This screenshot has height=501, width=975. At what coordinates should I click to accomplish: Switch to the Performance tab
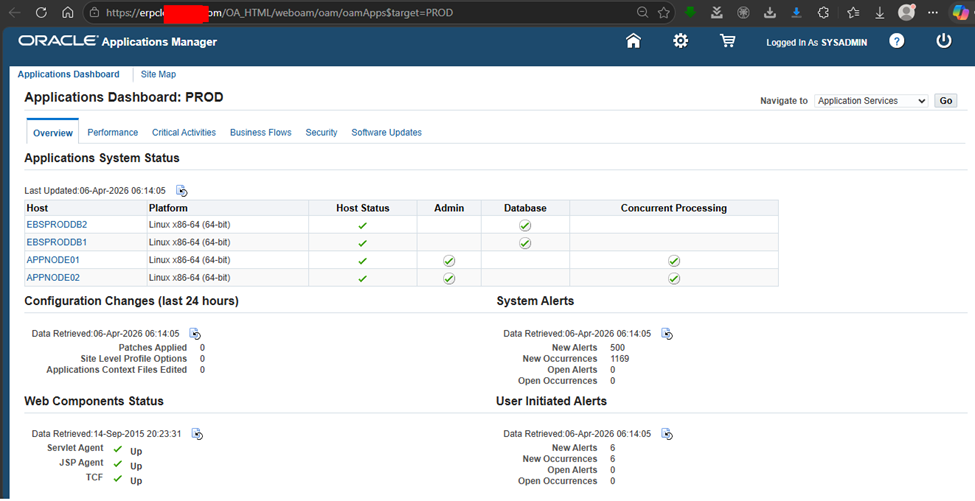click(112, 132)
